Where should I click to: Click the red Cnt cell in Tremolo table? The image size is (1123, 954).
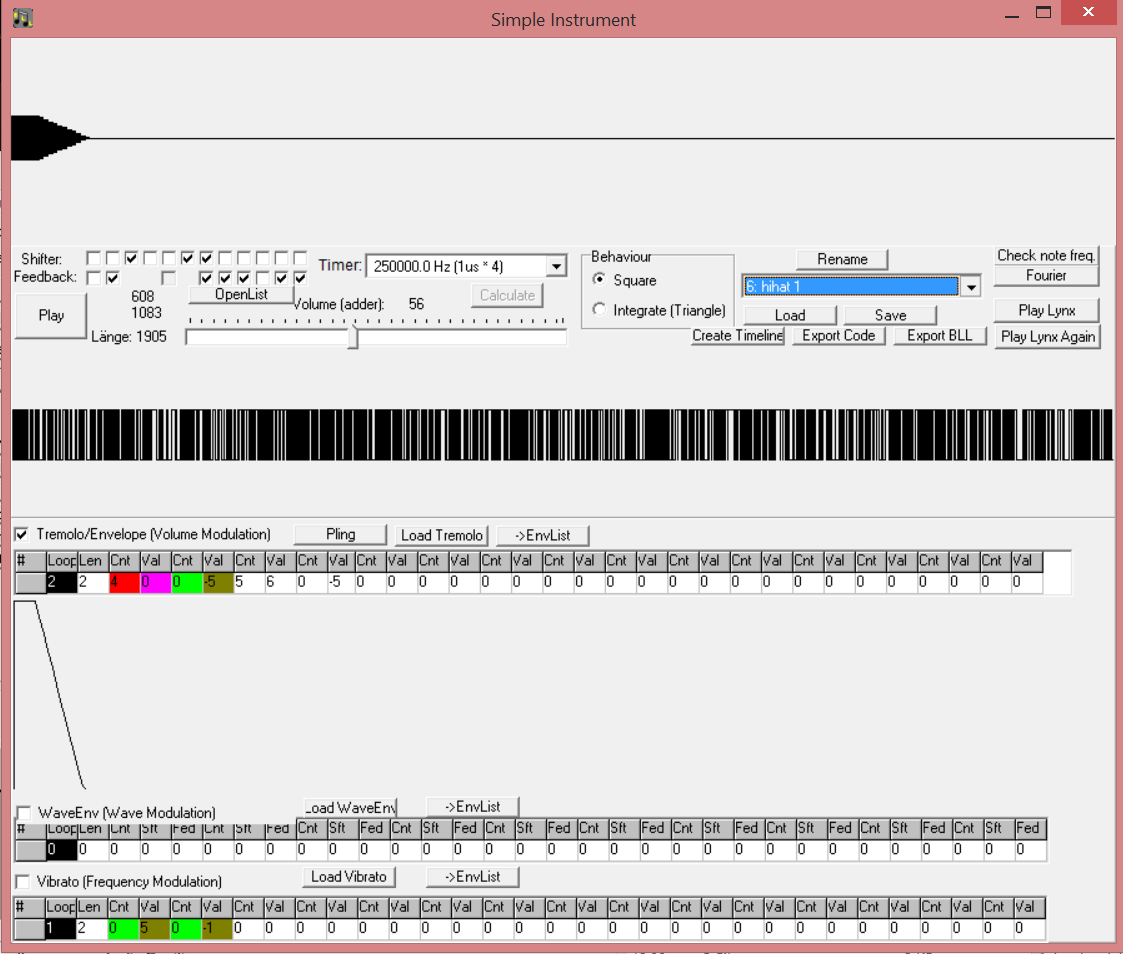[x=124, y=582]
